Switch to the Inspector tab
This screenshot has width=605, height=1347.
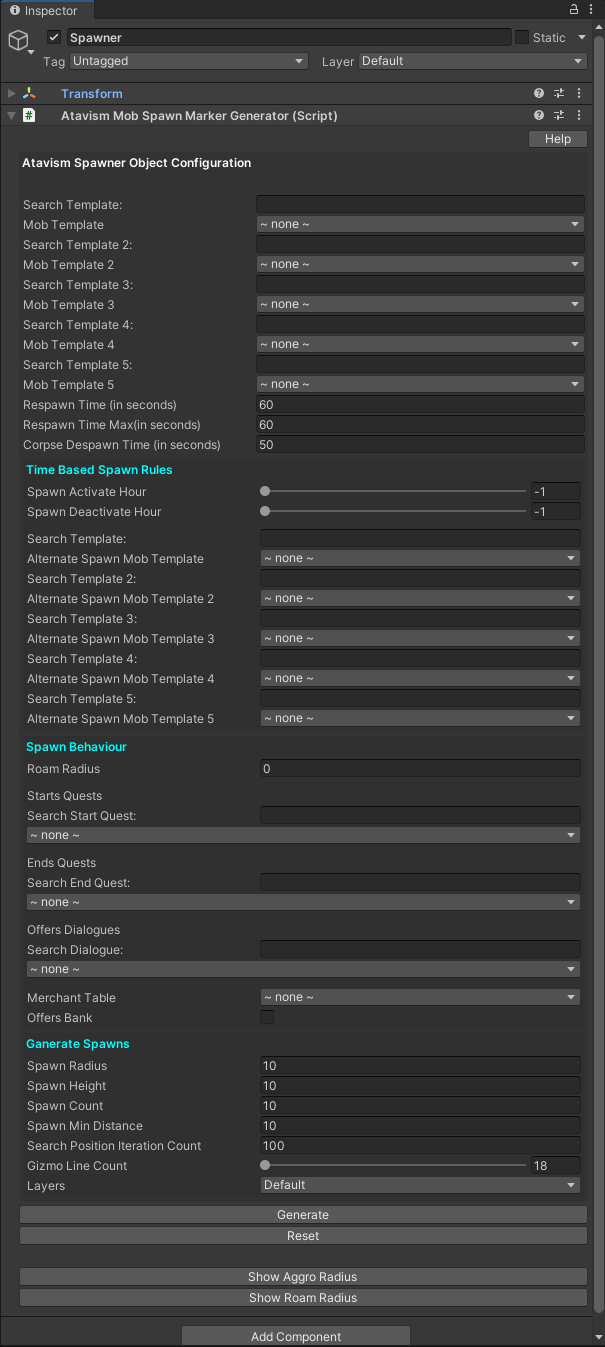[46, 10]
